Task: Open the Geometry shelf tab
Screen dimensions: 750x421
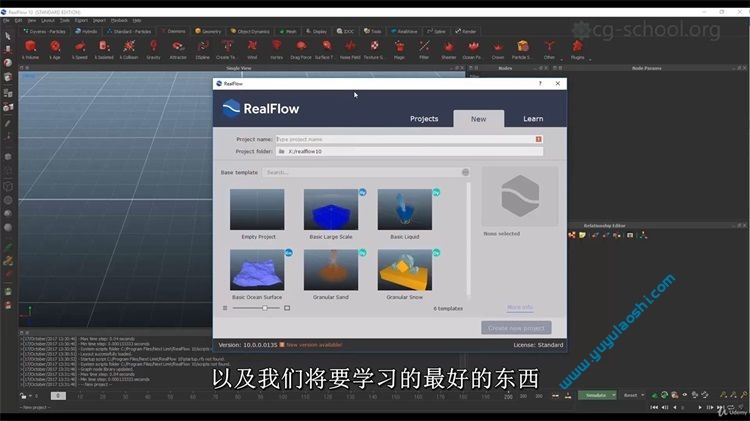Action: pyautogui.click(x=208, y=32)
